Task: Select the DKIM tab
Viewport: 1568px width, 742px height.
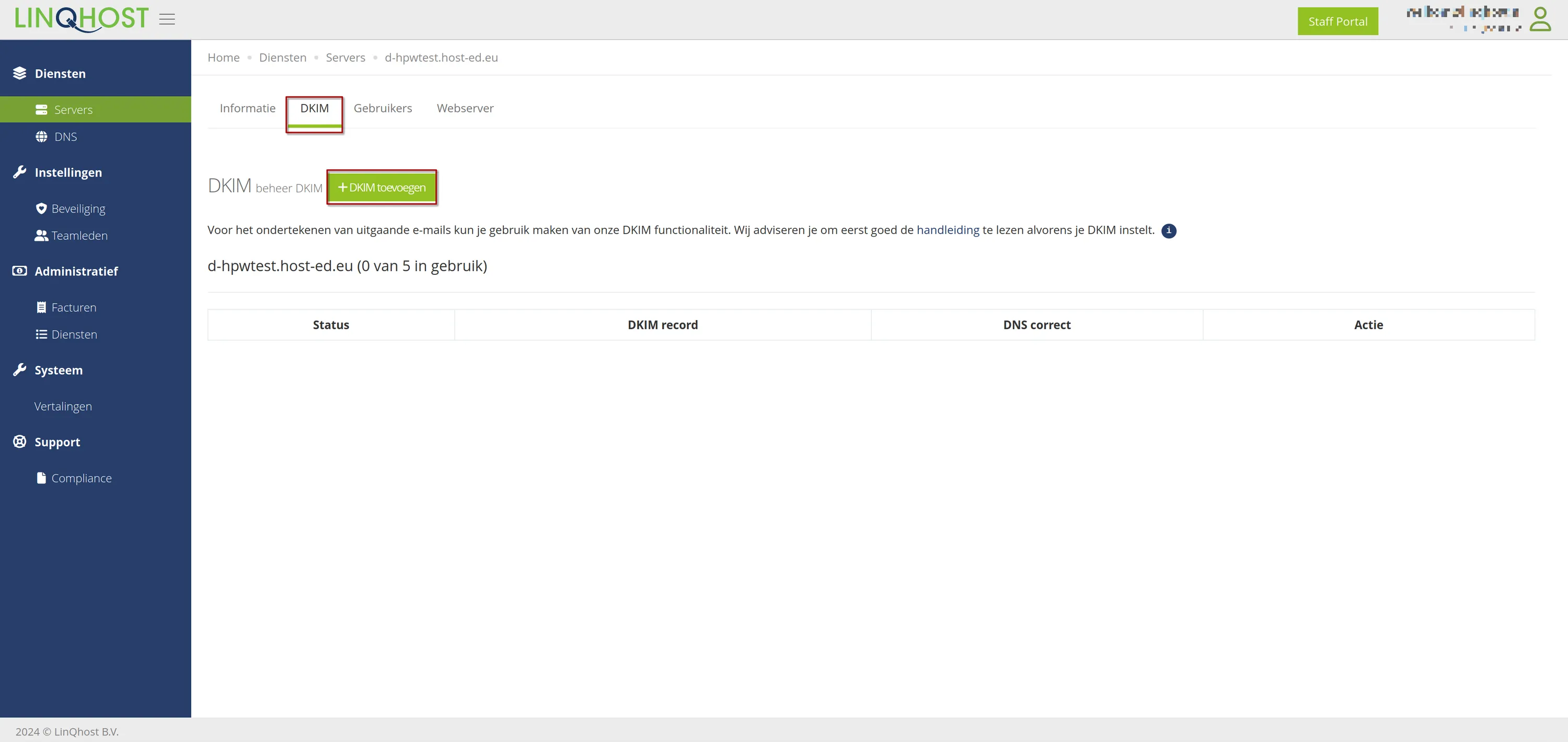Action: [315, 108]
